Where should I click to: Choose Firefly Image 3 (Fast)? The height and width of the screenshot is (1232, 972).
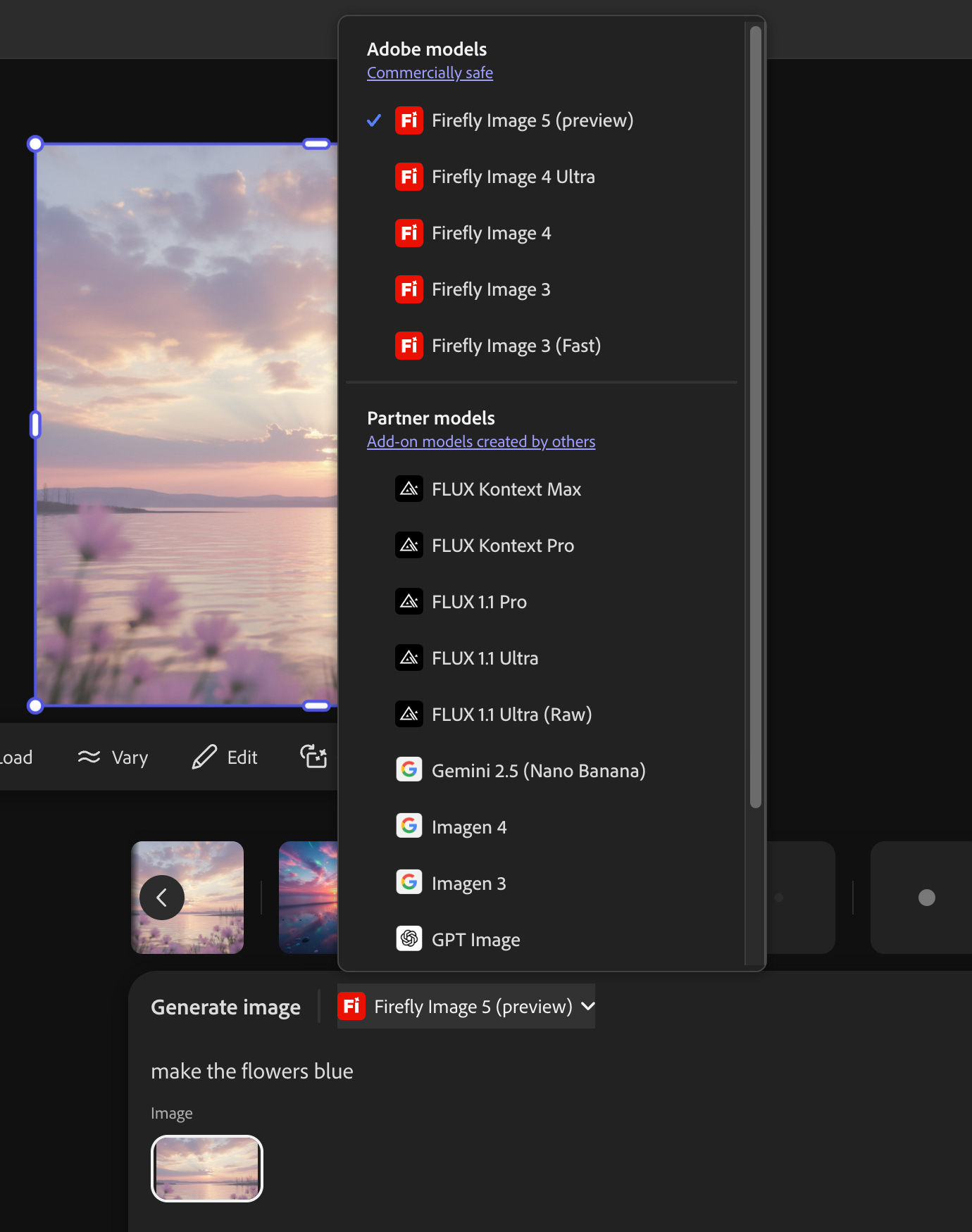click(541, 346)
